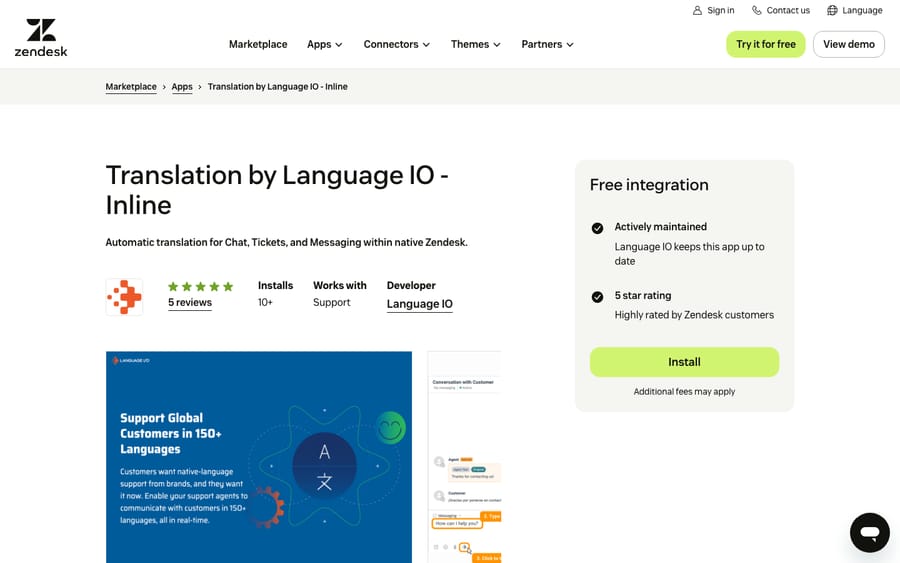Click the breadcrumb current page text
This screenshot has height=563, width=900.
277,87
